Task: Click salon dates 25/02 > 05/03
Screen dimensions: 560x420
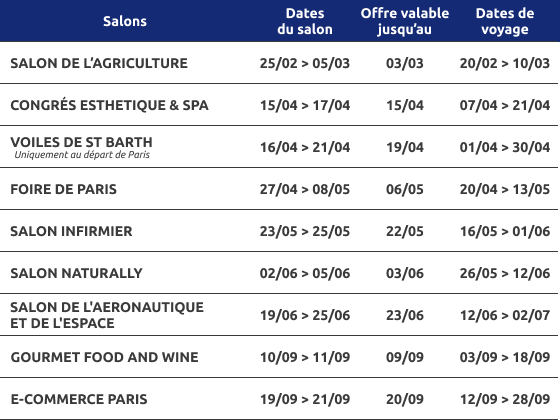Action: click(305, 63)
